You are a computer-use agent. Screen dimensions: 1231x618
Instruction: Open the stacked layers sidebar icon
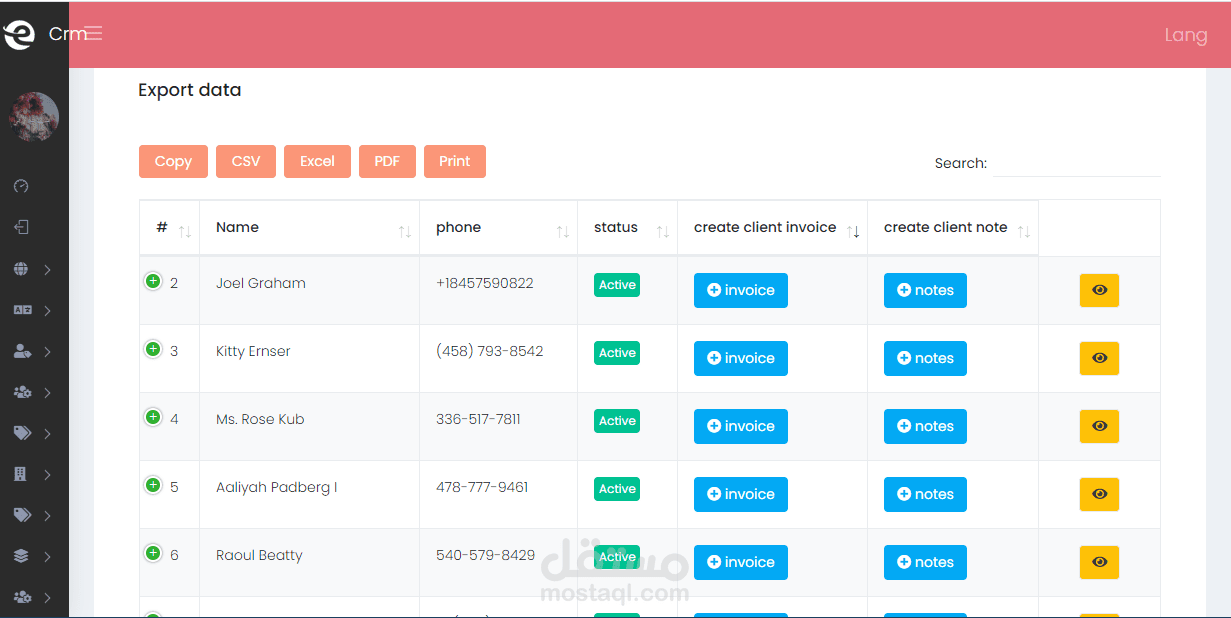coord(21,556)
